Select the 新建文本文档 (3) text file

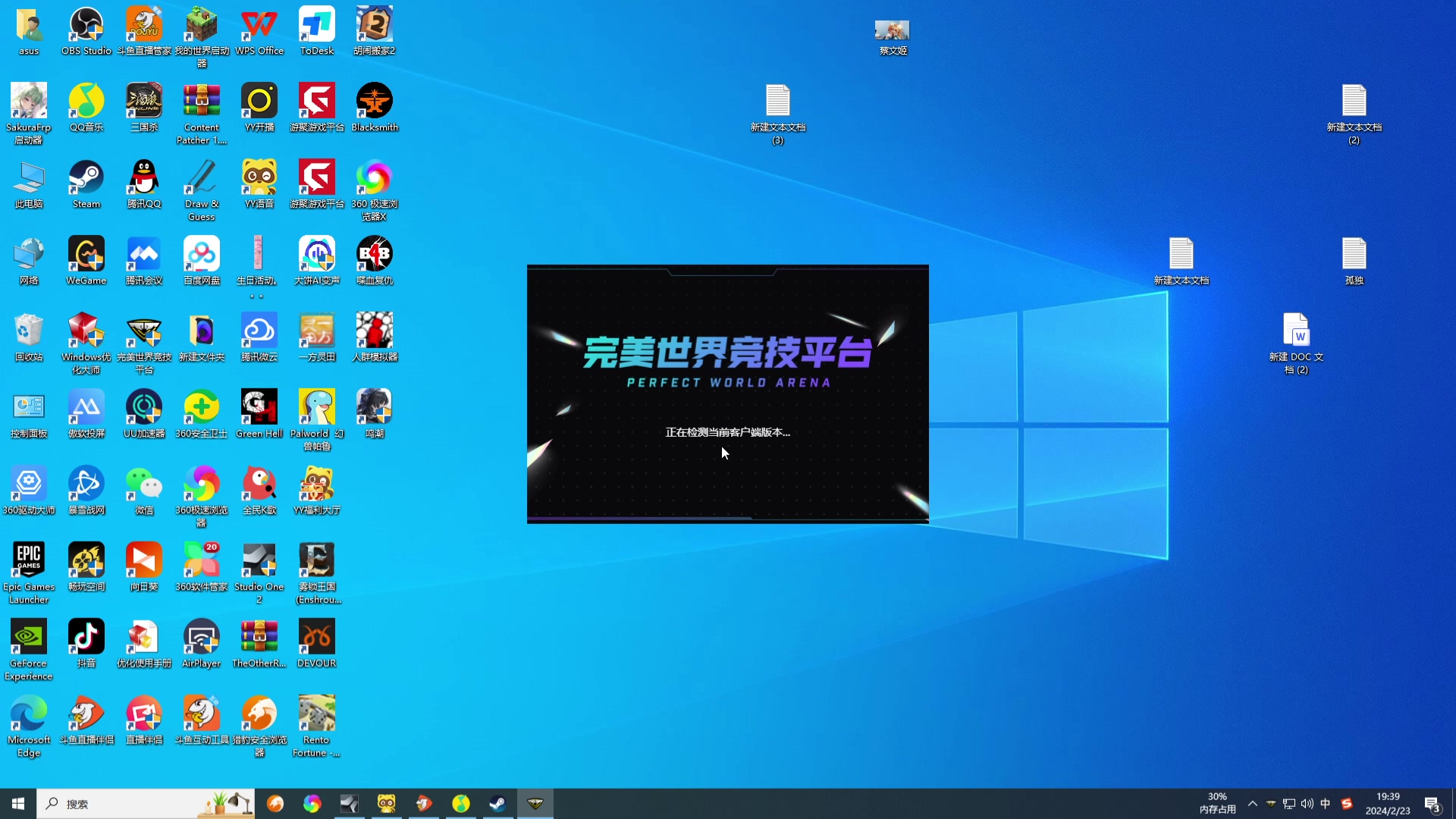click(778, 114)
